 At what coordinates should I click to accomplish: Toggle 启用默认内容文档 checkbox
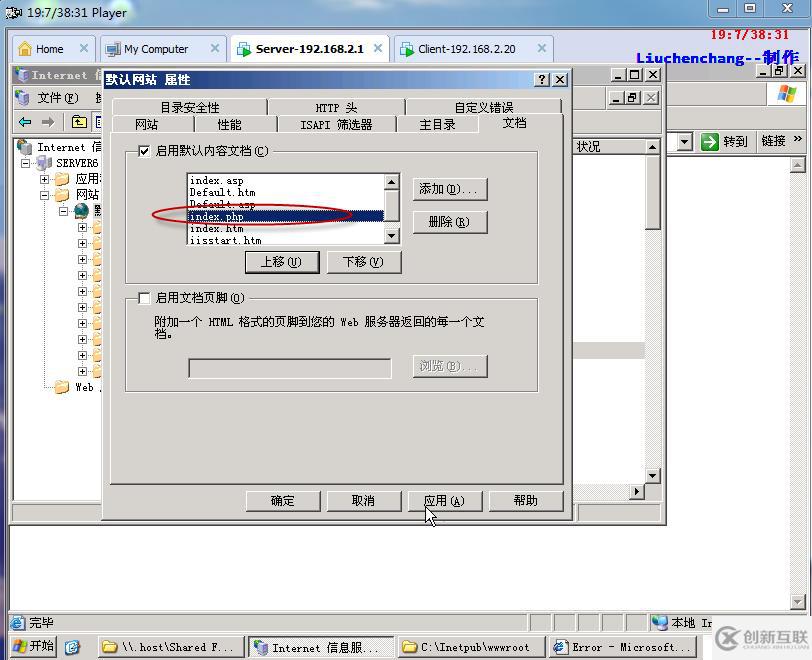144,151
